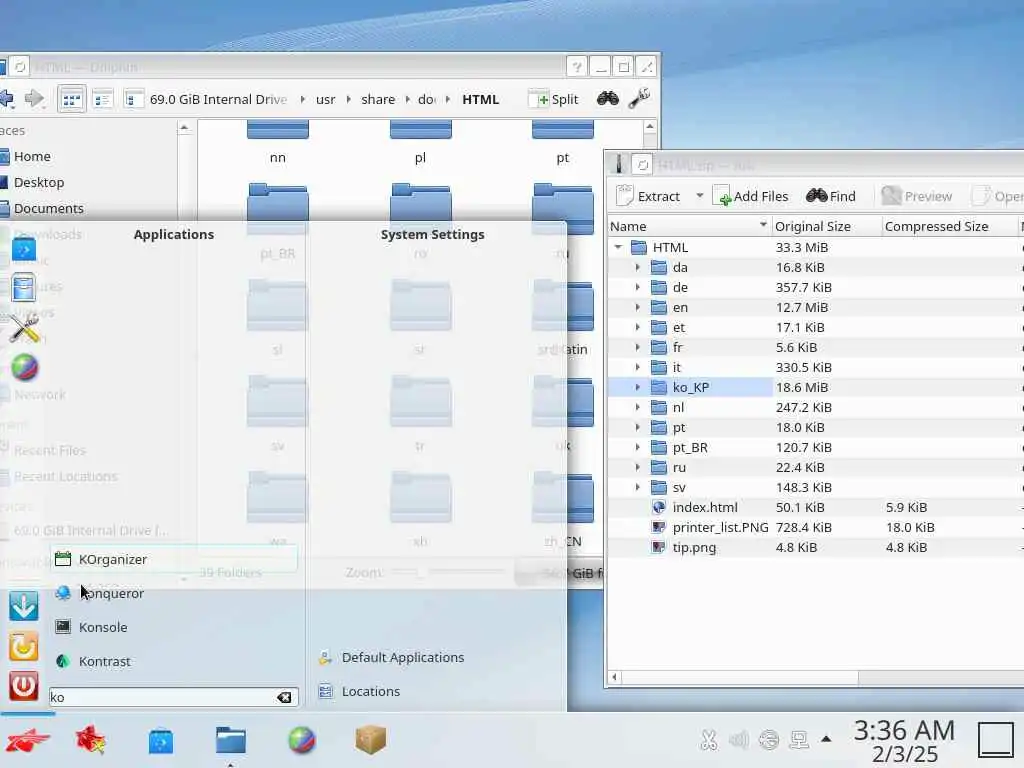The width and height of the screenshot is (1024, 768).
Task: Open the Extract dropdown arrow in Ark
Action: click(699, 195)
